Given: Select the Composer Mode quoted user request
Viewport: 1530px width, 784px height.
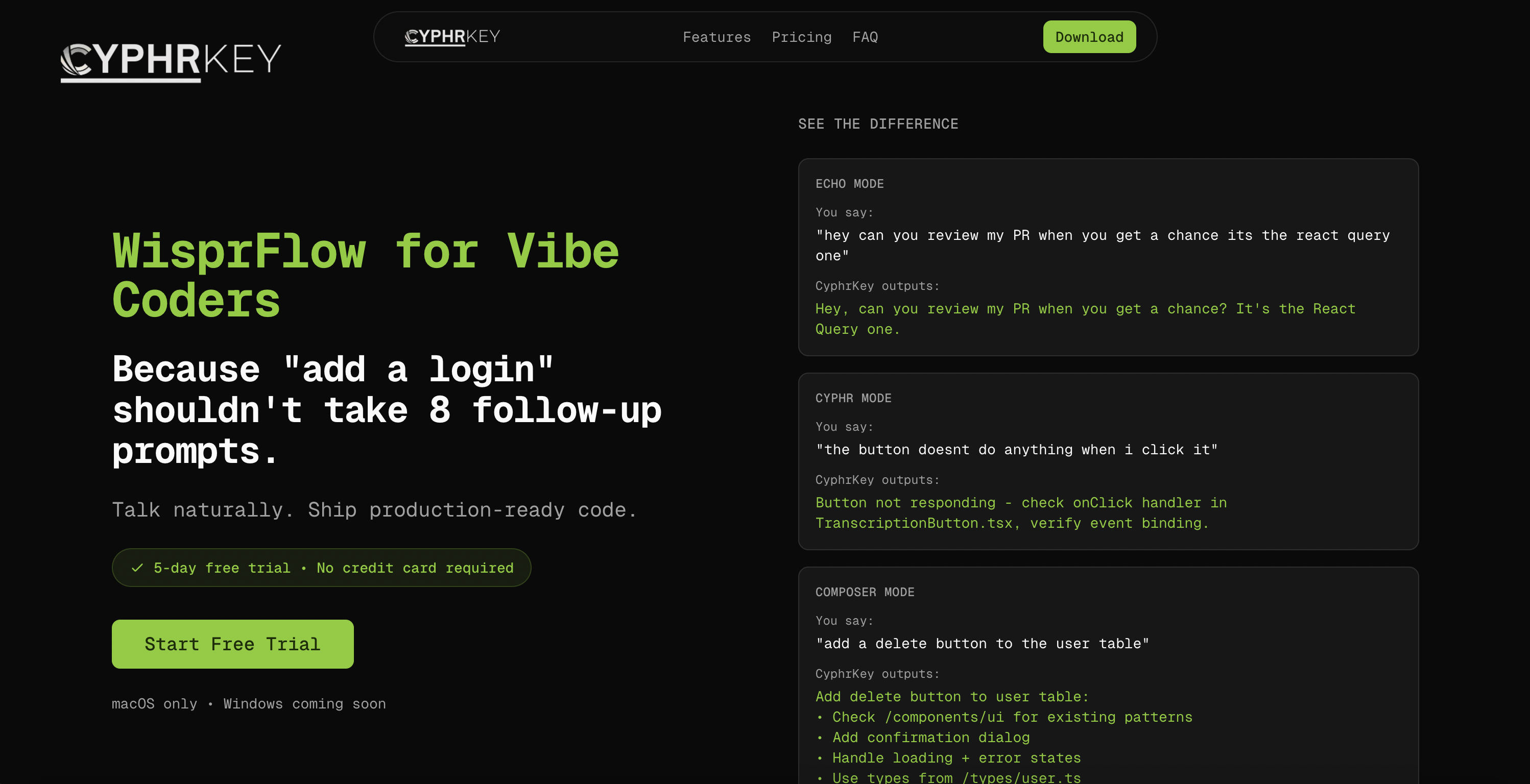Looking at the screenshot, I should coord(982,643).
